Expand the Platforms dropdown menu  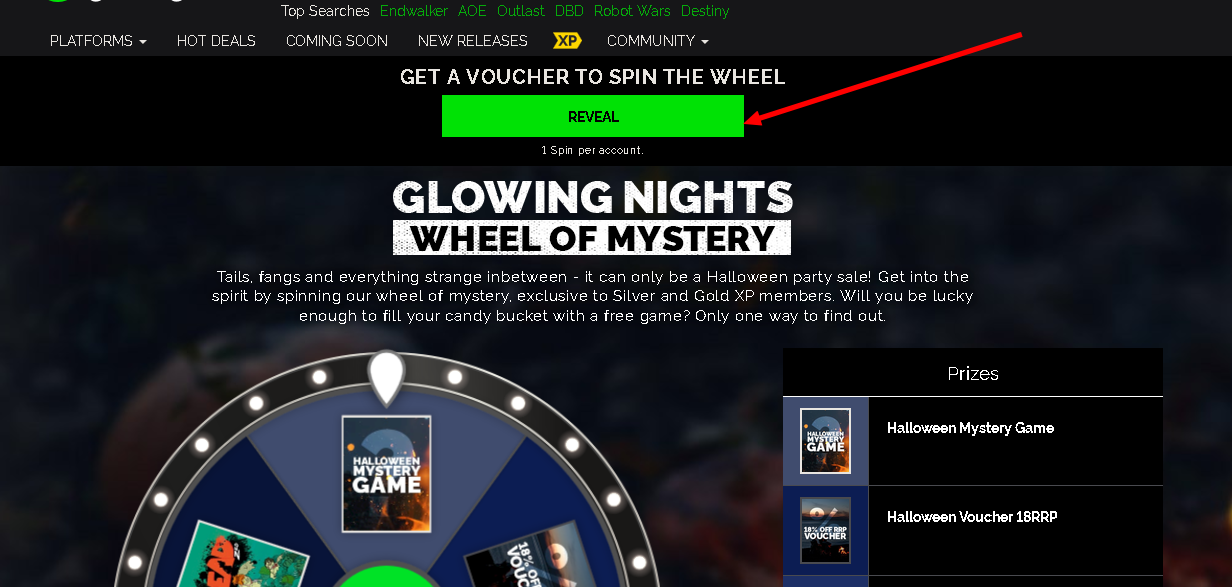coord(98,41)
